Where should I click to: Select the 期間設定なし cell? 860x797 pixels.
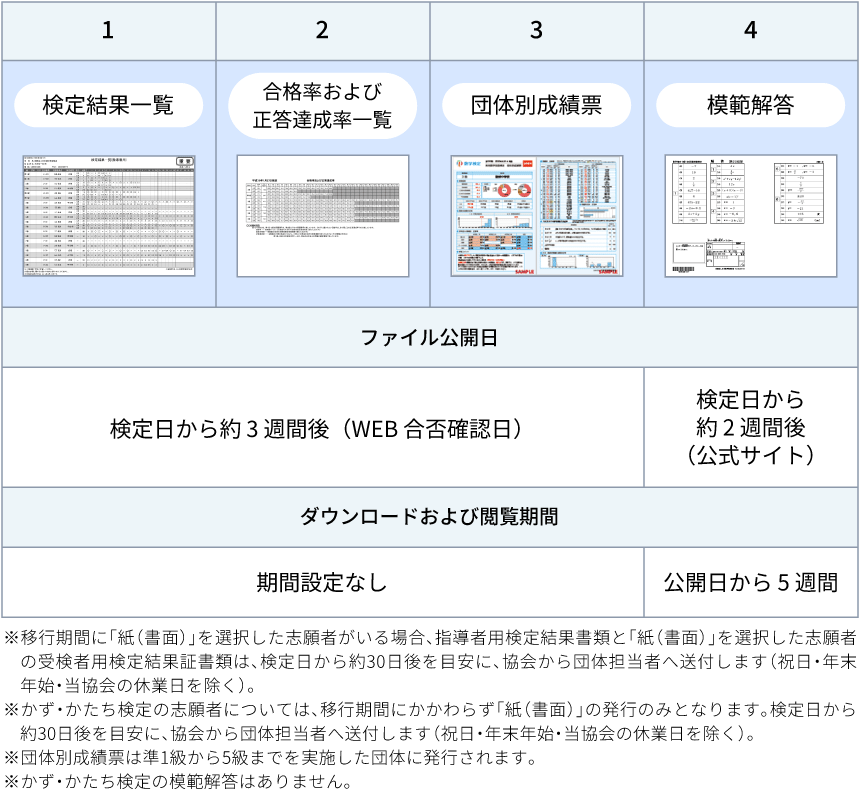pos(322,581)
